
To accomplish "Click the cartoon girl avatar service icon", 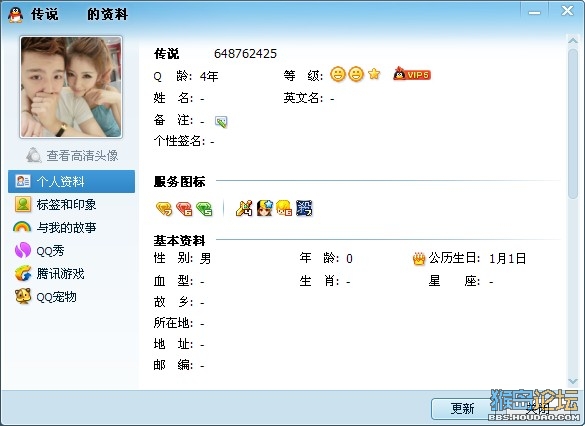I will (264, 208).
